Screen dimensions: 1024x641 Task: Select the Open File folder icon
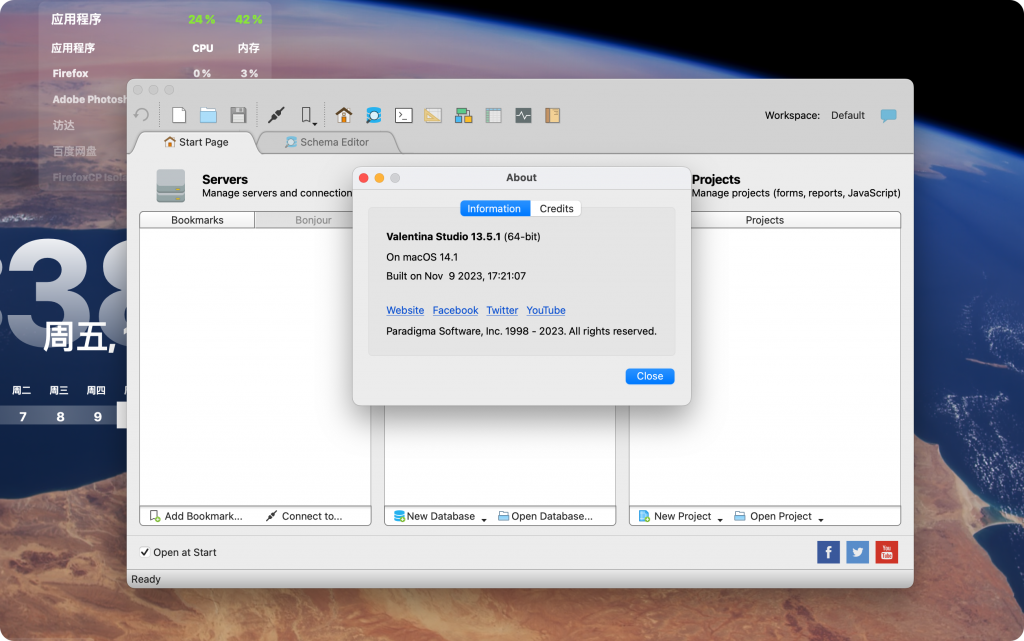[x=208, y=114]
